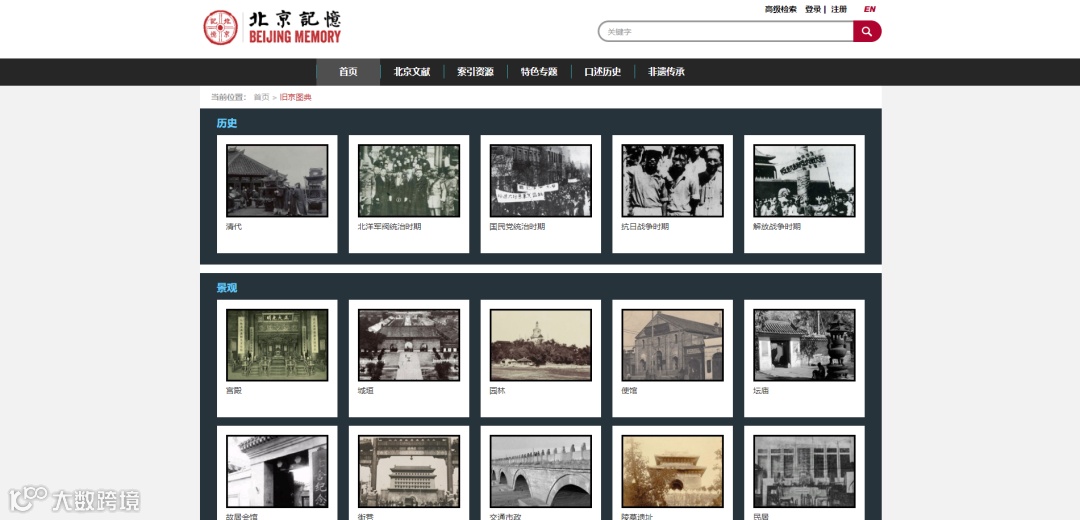1080x520 pixels.
Task: Click the 景观 section heading
Action: click(227, 288)
